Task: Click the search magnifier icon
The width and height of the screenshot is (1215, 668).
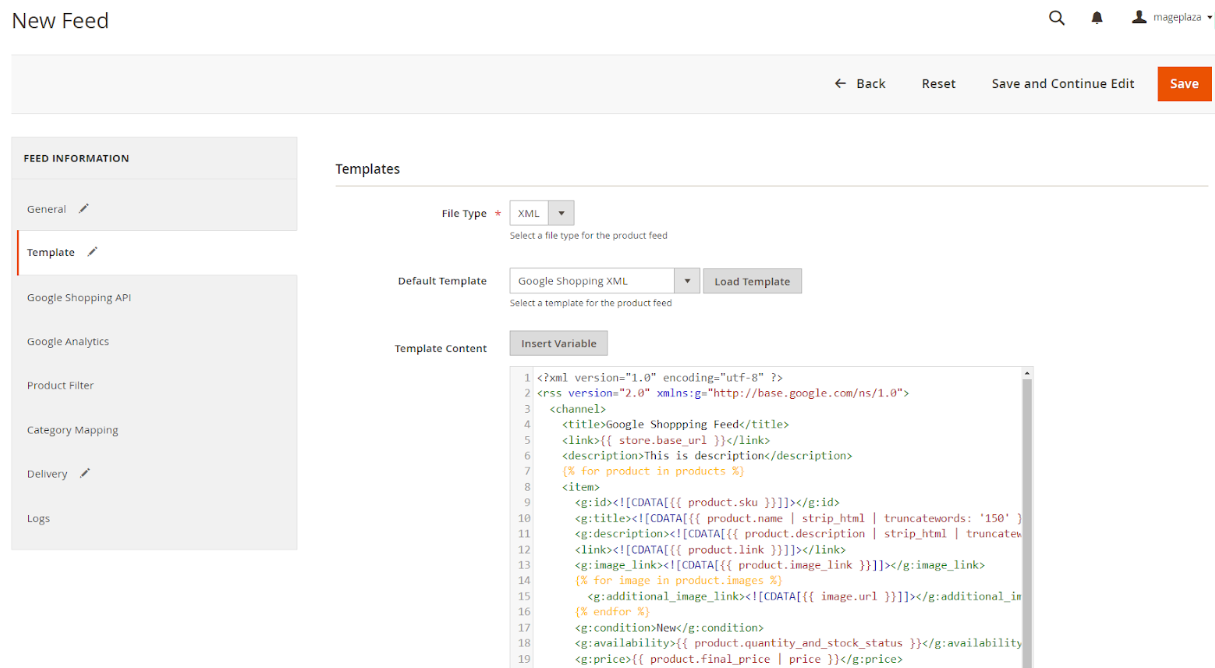Action: (x=1056, y=18)
